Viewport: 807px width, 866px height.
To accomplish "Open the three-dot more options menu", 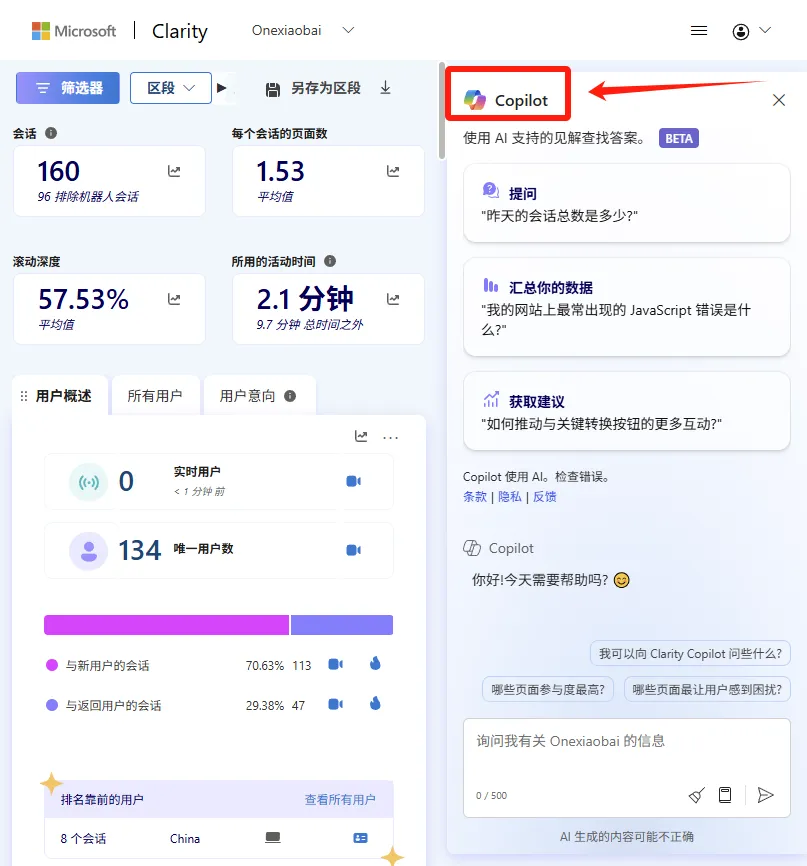I will (391, 437).
